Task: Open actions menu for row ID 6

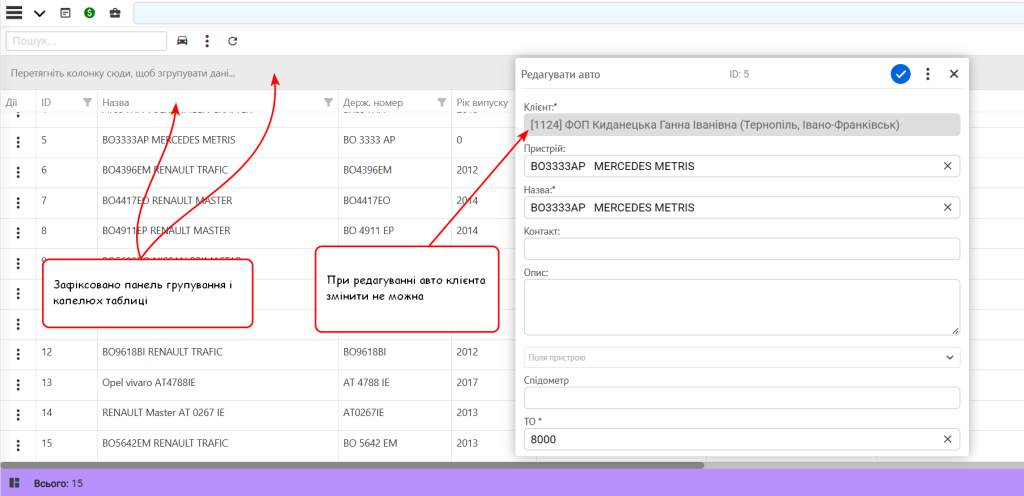Action: (x=18, y=172)
